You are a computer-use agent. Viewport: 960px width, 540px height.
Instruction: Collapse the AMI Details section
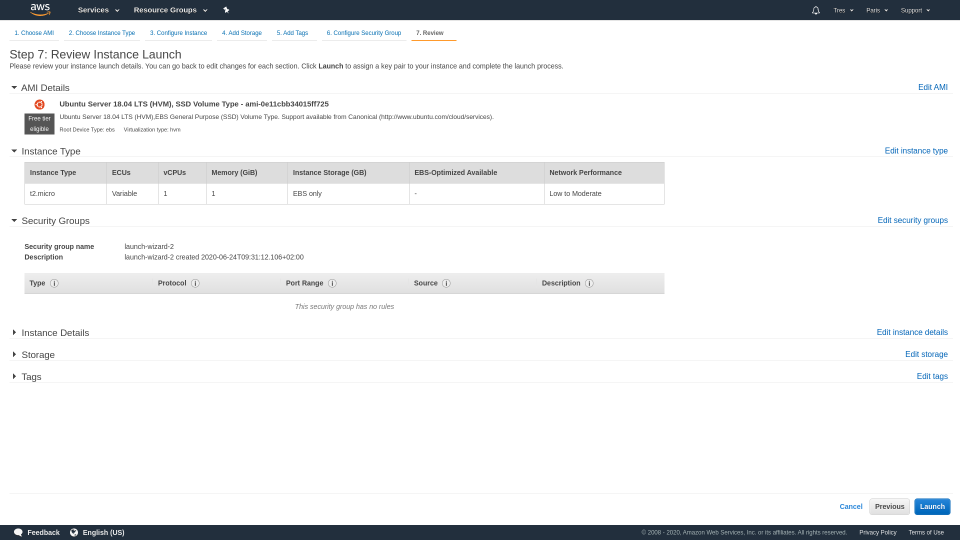pyautogui.click(x=14, y=88)
